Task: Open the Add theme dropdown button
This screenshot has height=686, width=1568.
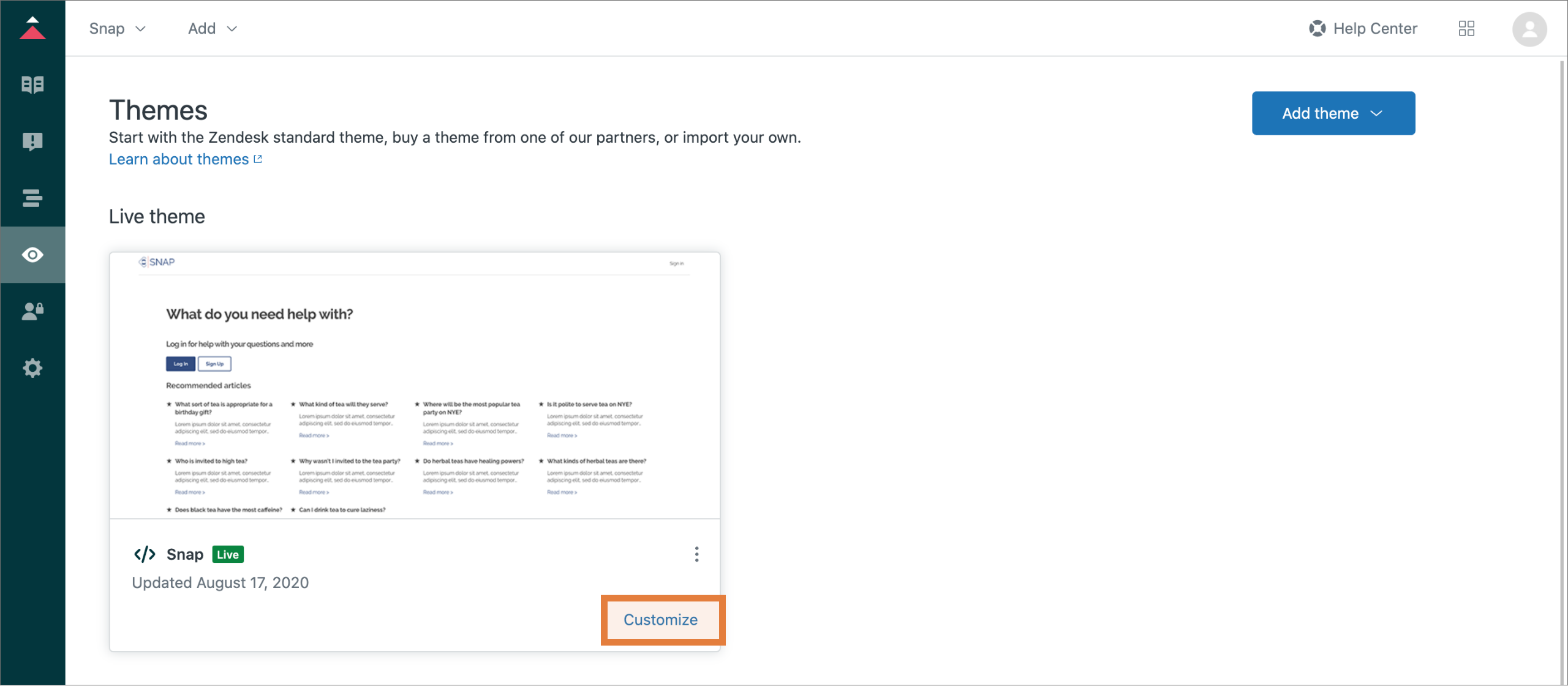Action: click(1333, 113)
